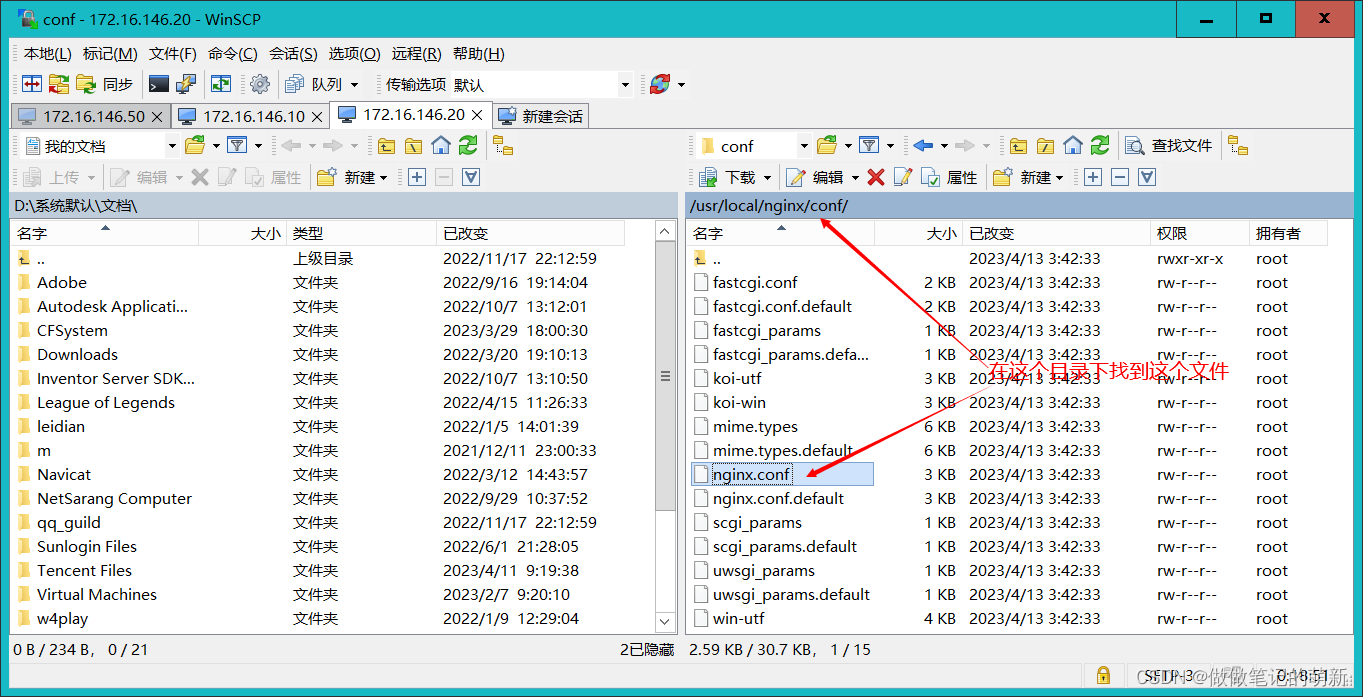Go to local home directory icon

(x=440, y=146)
